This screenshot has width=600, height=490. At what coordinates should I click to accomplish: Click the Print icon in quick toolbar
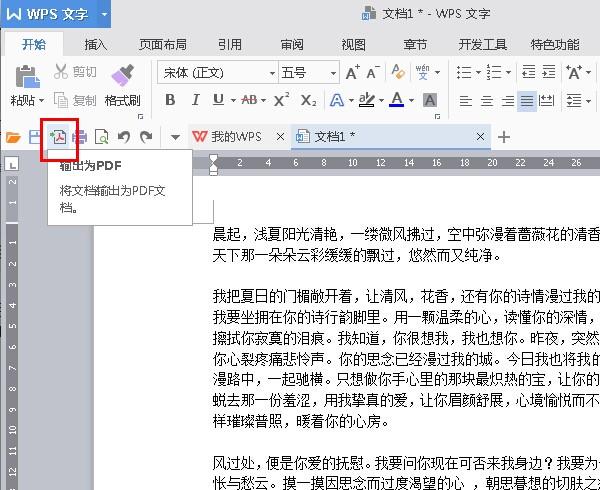pos(80,137)
